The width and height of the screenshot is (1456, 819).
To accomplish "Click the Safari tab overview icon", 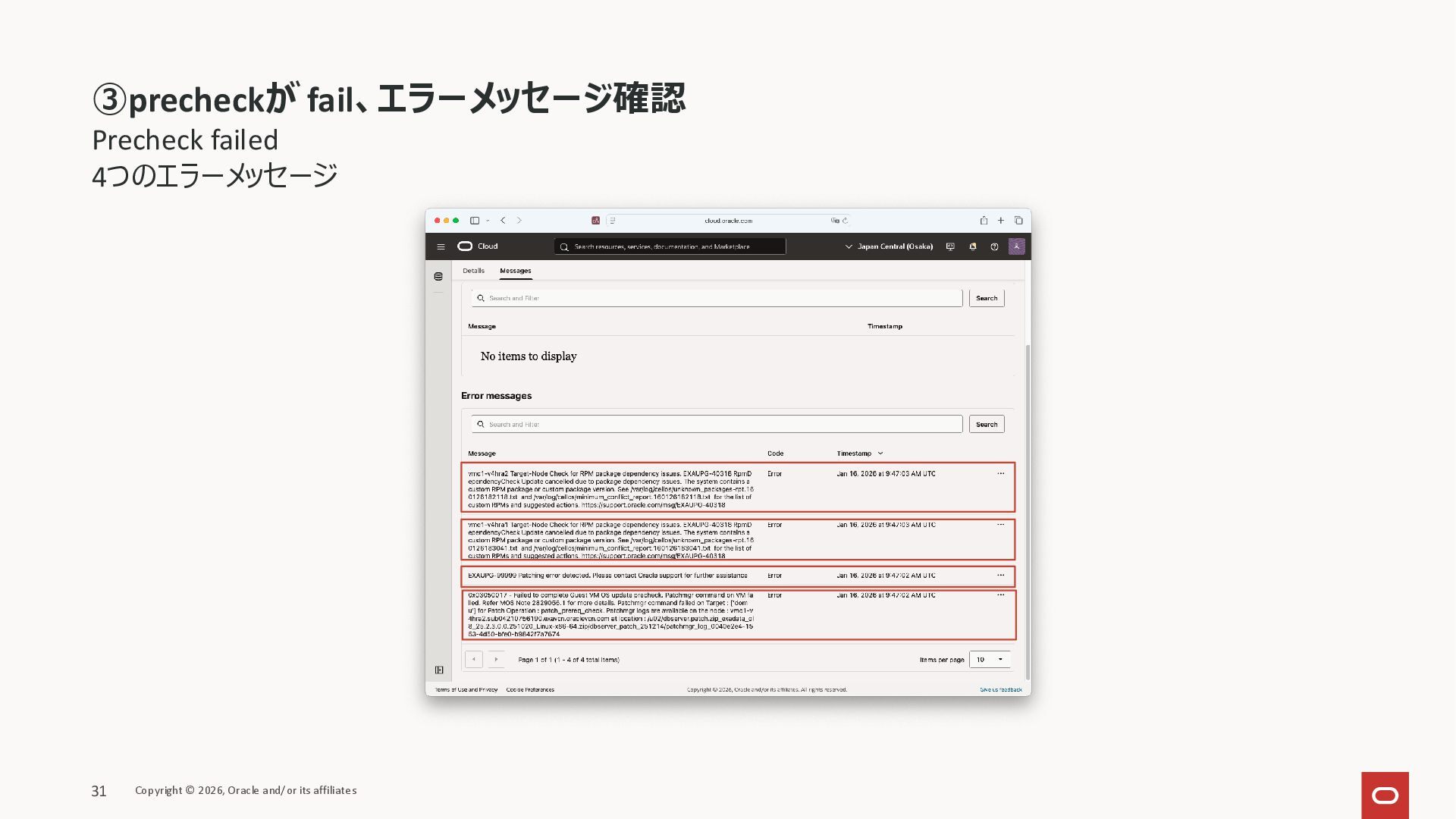I will (x=1018, y=221).
